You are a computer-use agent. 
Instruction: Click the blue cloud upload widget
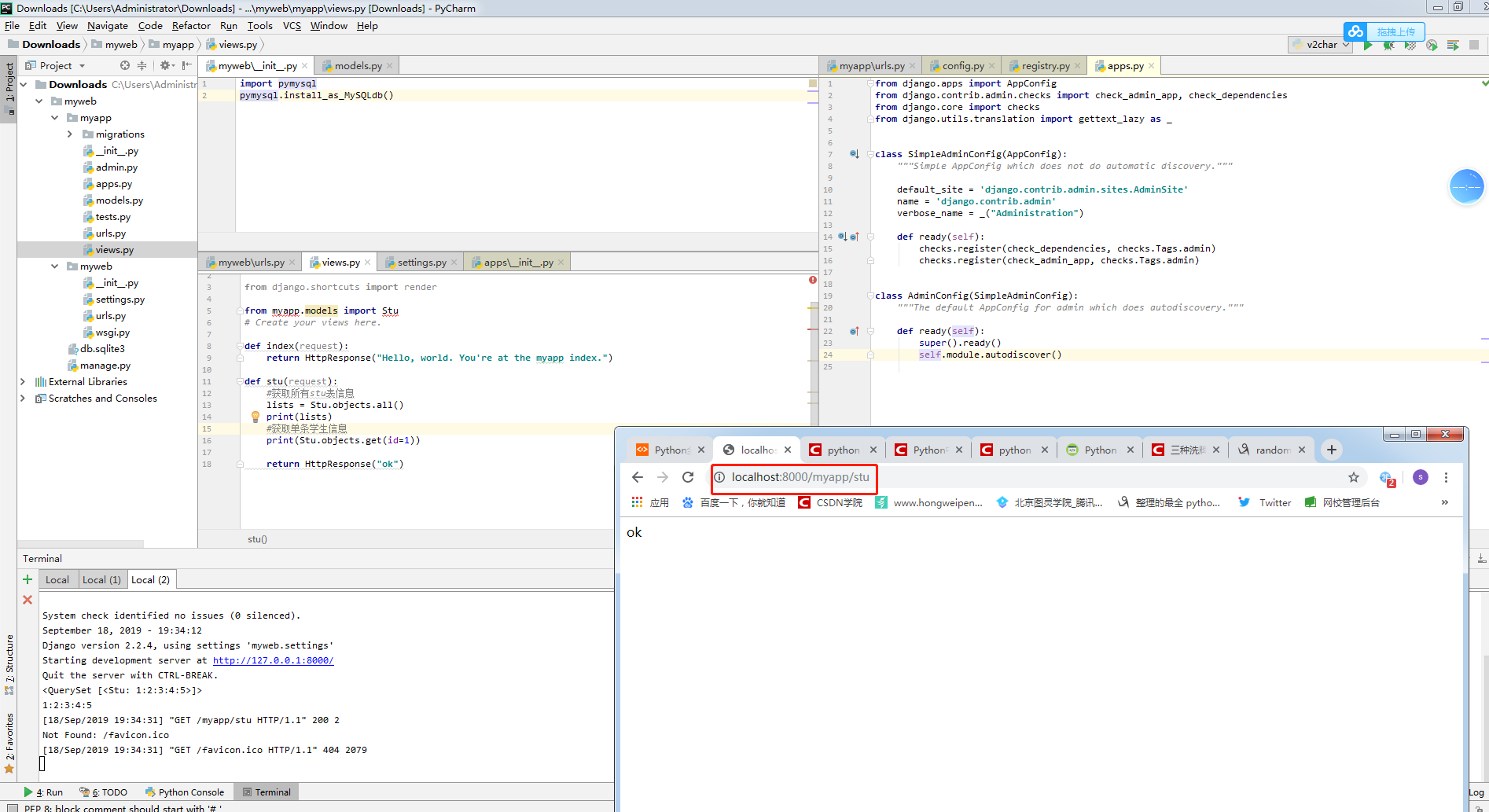[x=1384, y=31]
